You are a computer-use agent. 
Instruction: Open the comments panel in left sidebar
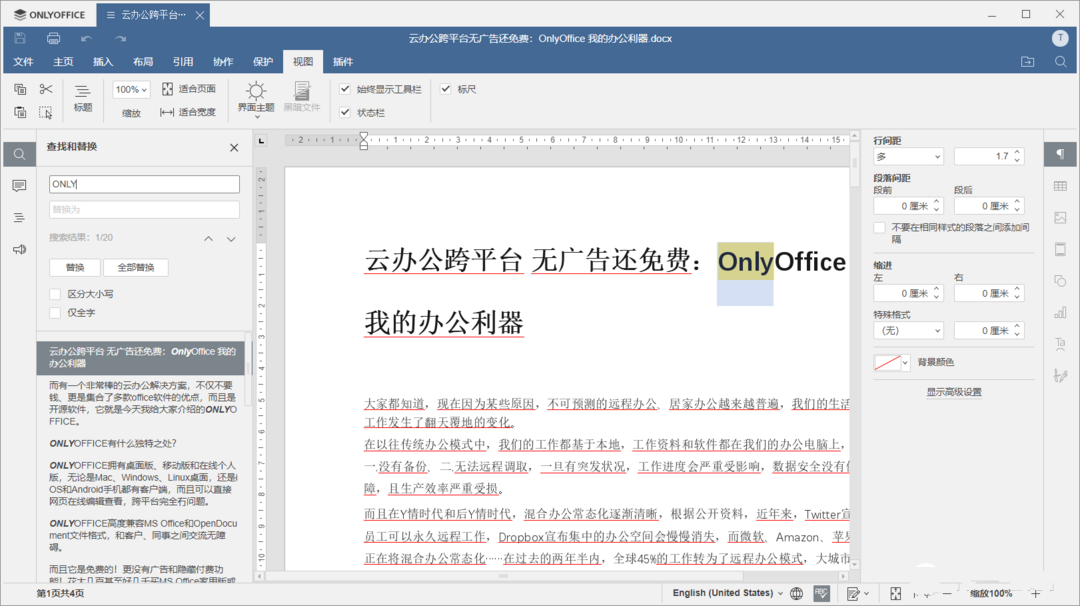[x=19, y=186]
